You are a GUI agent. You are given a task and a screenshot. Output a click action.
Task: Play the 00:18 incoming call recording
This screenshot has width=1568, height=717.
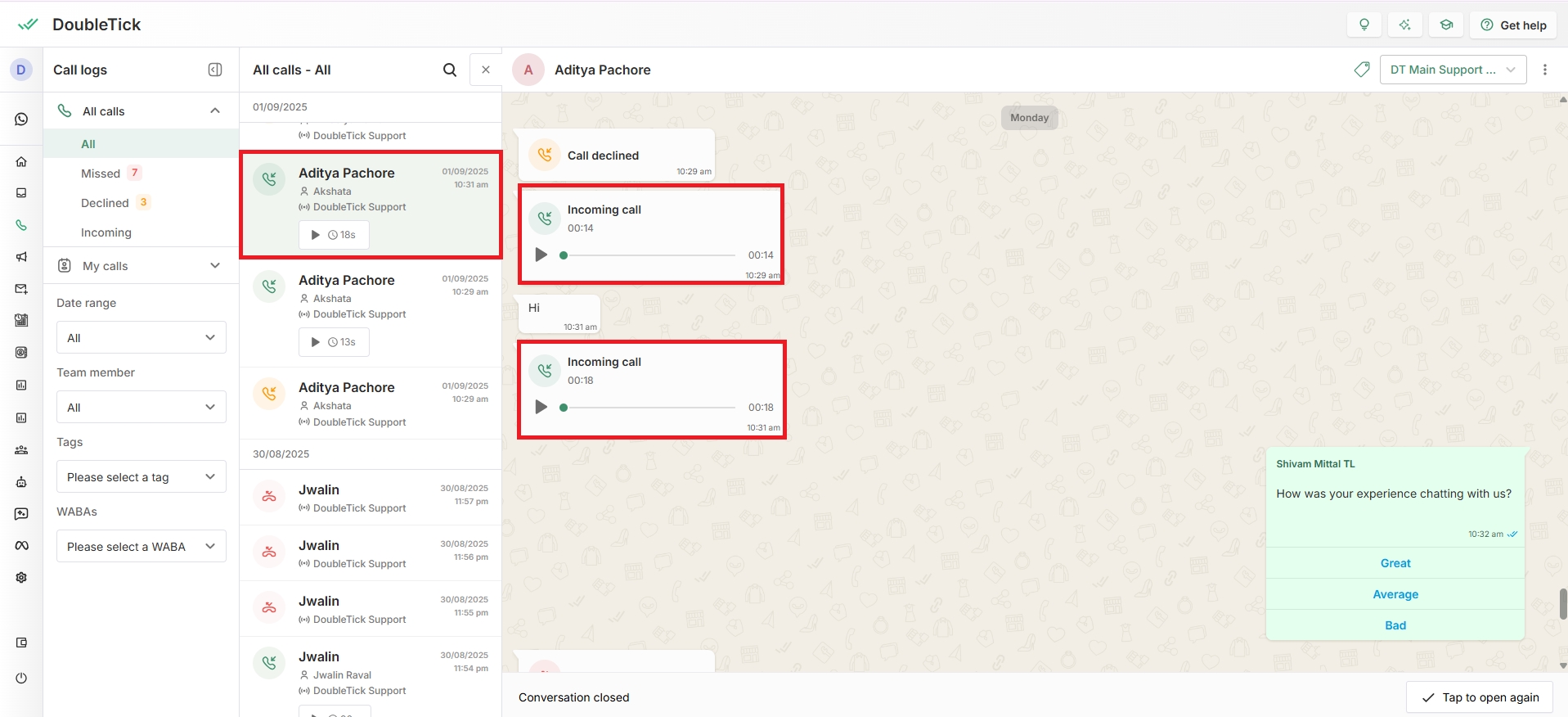pyautogui.click(x=541, y=408)
